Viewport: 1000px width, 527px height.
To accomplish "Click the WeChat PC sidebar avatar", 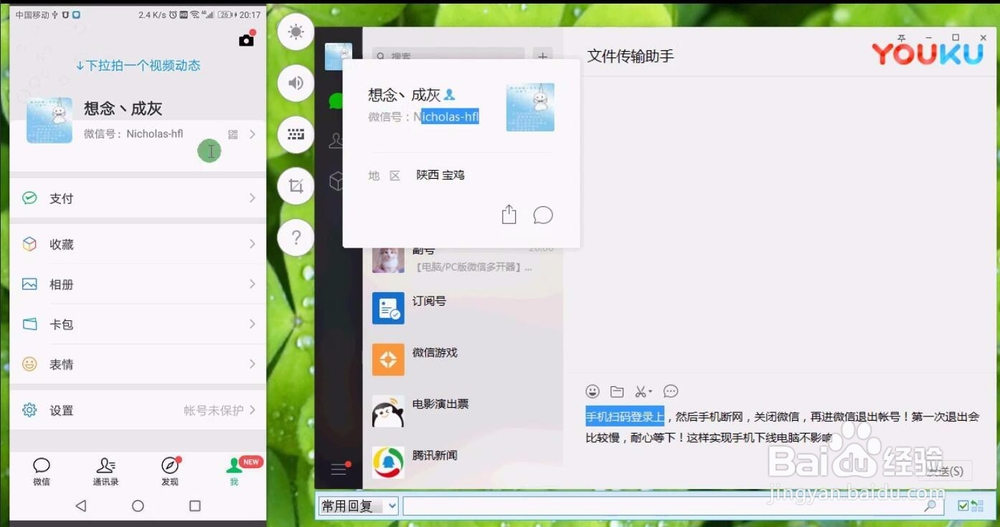I will coord(338,56).
